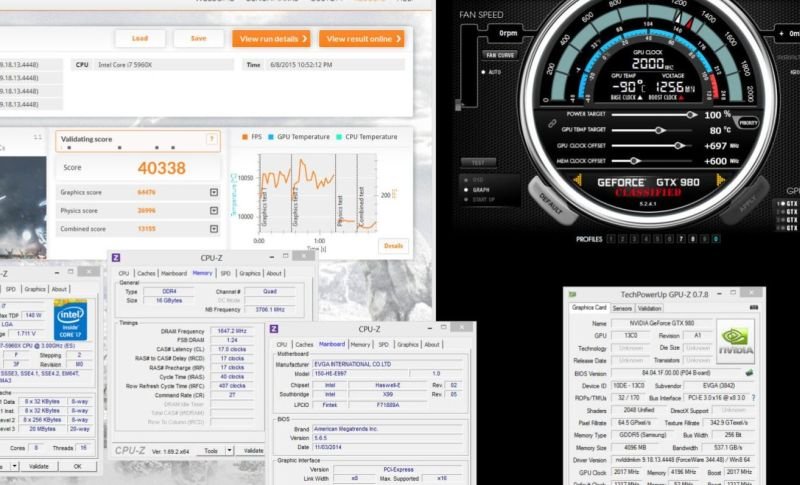Click the Details button under the chart
This screenshot has height=485, width=800.
[x=393, y=246]
